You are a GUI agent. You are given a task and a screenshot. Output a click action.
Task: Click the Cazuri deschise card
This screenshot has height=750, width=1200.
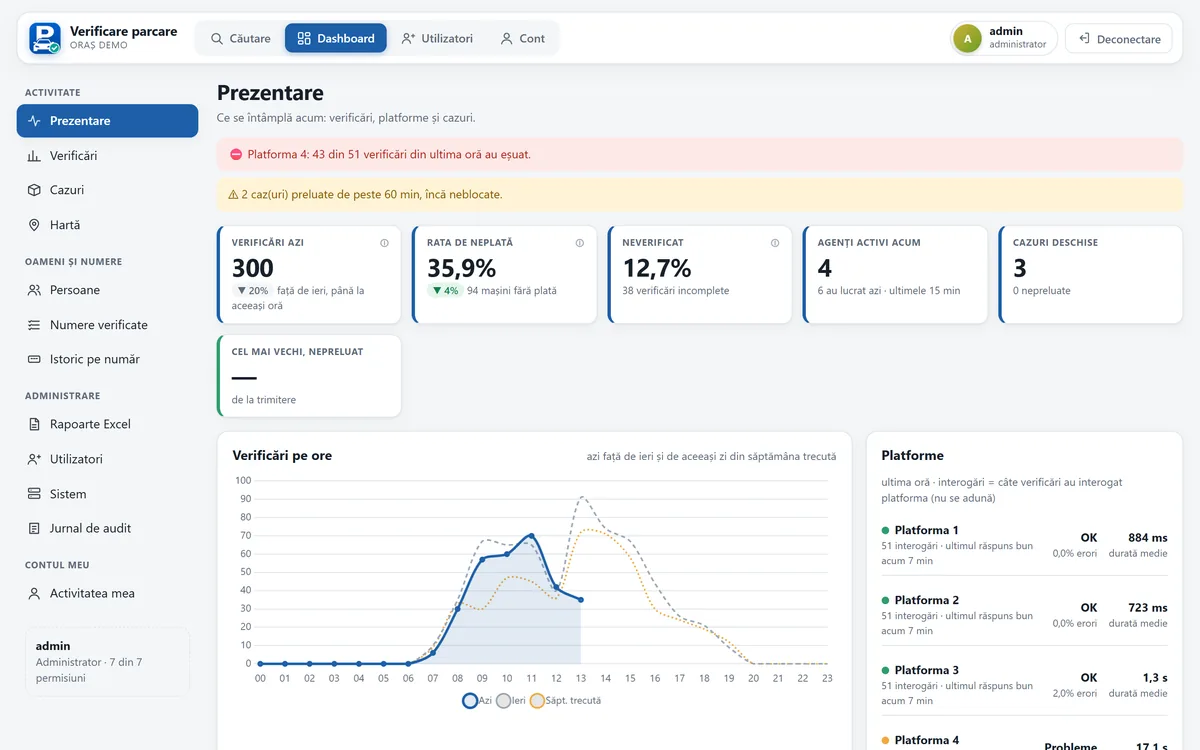pos(1090,275)
